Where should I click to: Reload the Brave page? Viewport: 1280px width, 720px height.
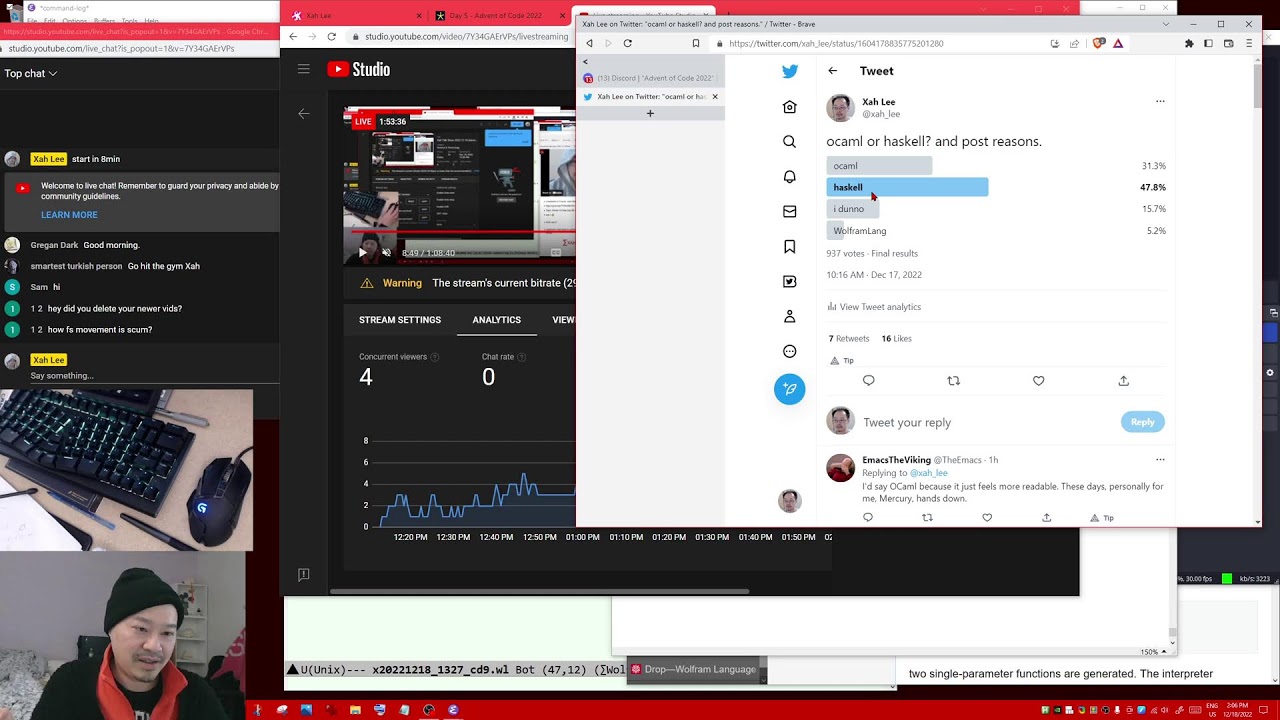[x=628, y=44]
